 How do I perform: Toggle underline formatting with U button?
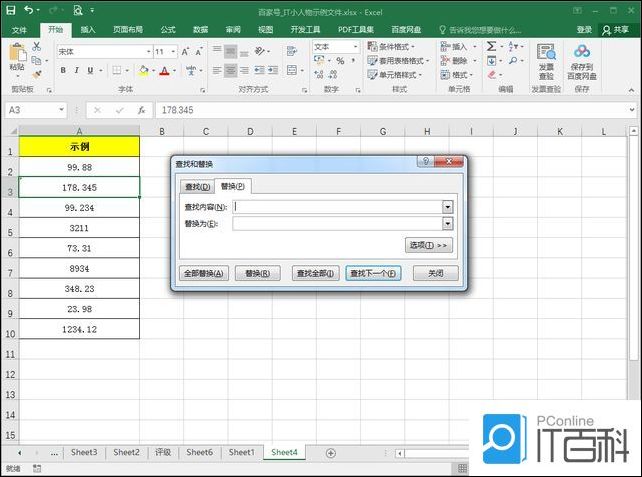coord(90,70)
